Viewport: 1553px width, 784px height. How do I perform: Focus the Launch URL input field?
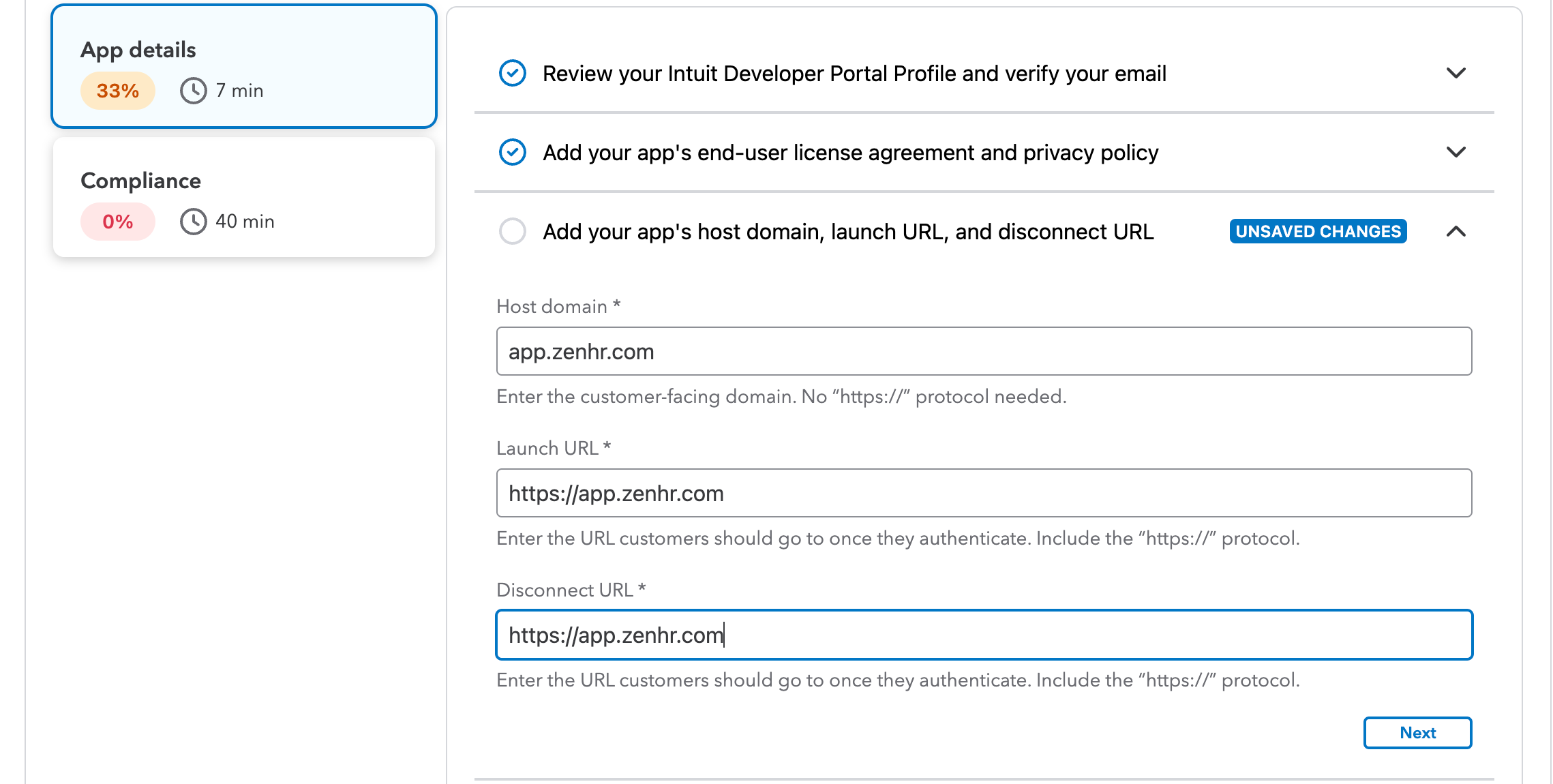(x=983, y=494)
